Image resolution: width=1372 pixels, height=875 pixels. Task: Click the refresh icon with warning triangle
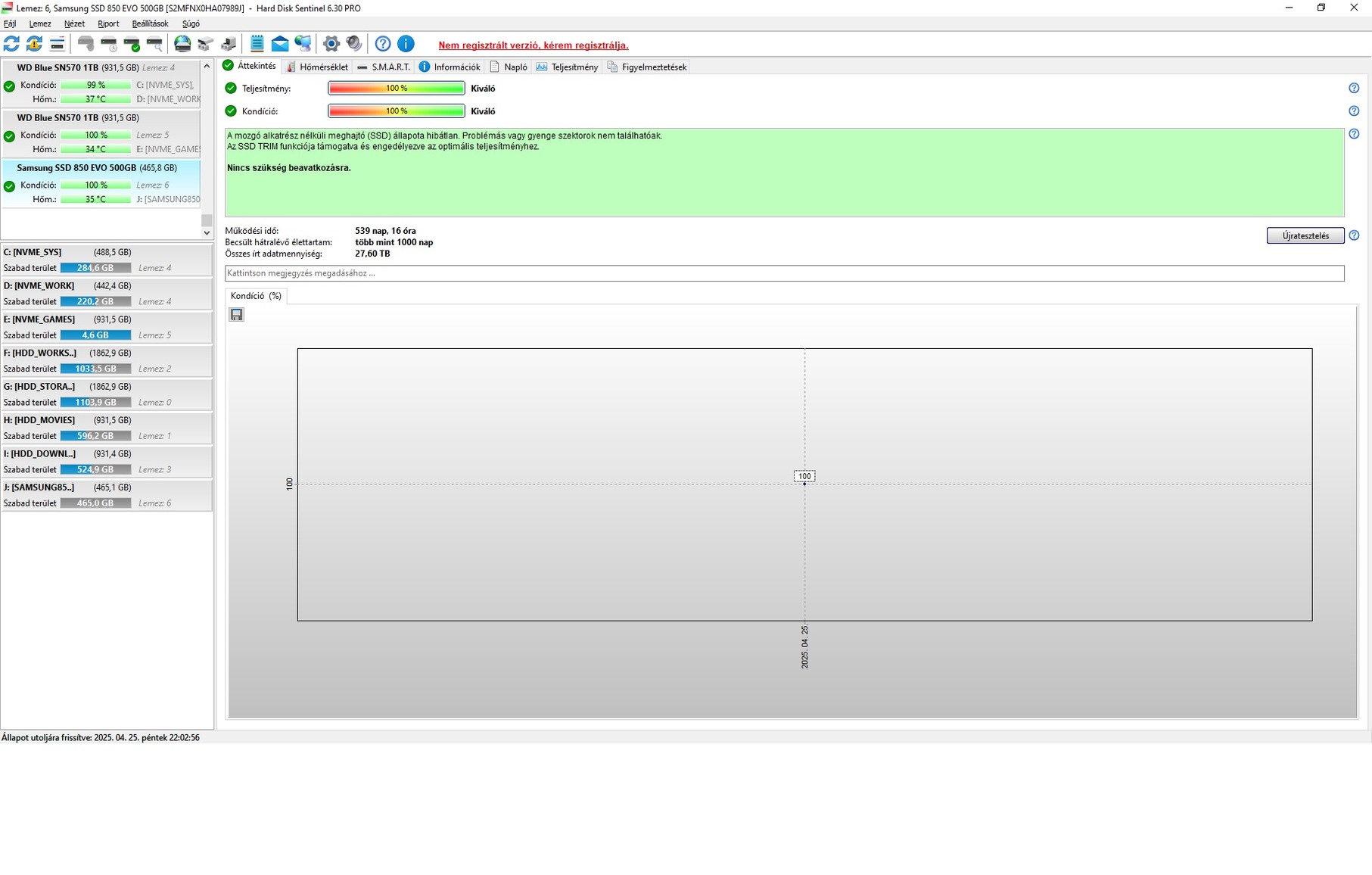(34, 44)
